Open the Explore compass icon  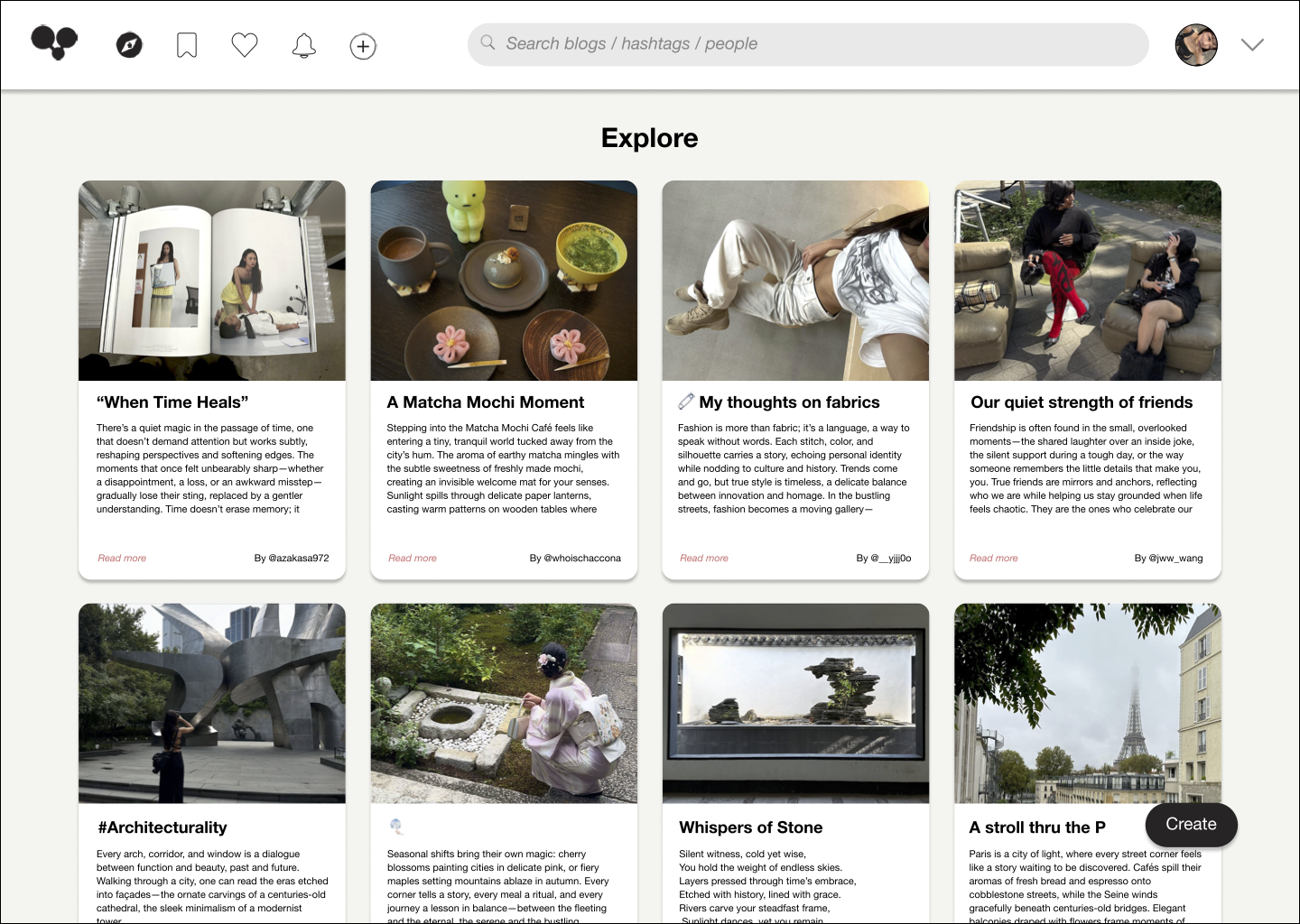(129, 45)
